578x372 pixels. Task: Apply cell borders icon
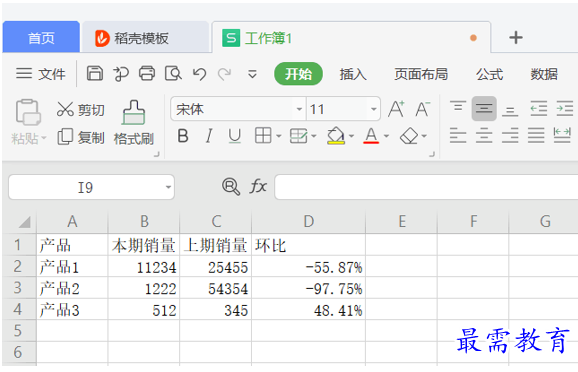click(x=263, y=136)
